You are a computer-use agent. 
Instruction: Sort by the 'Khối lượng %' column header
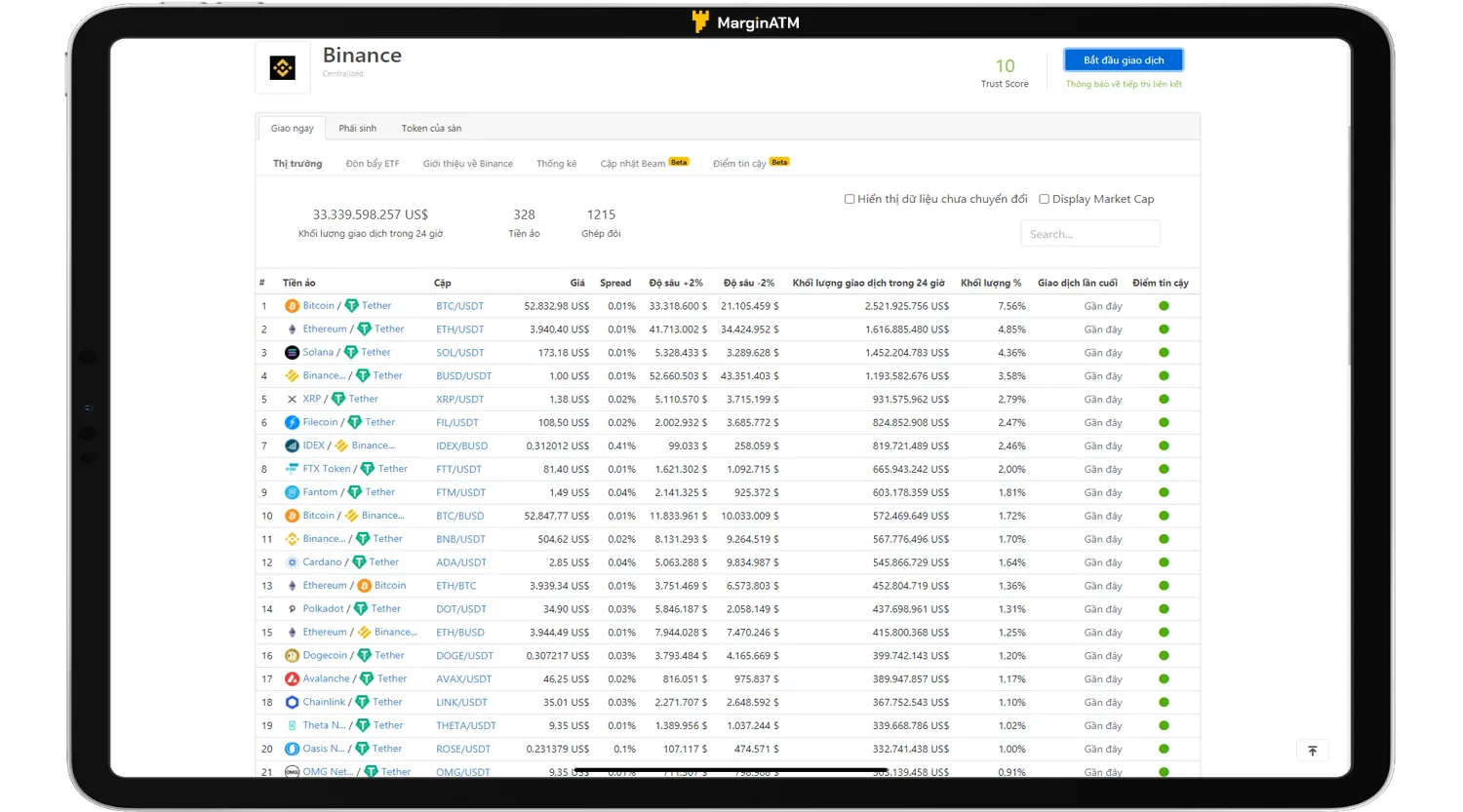click(x=991, y=283)
